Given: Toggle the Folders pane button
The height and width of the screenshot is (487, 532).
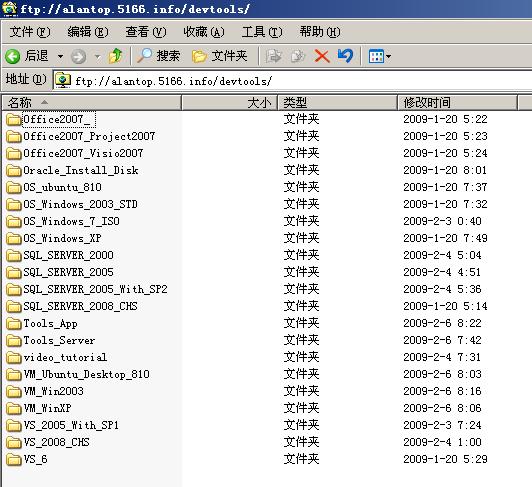Looking at the screenshot, I should point(220,56).
